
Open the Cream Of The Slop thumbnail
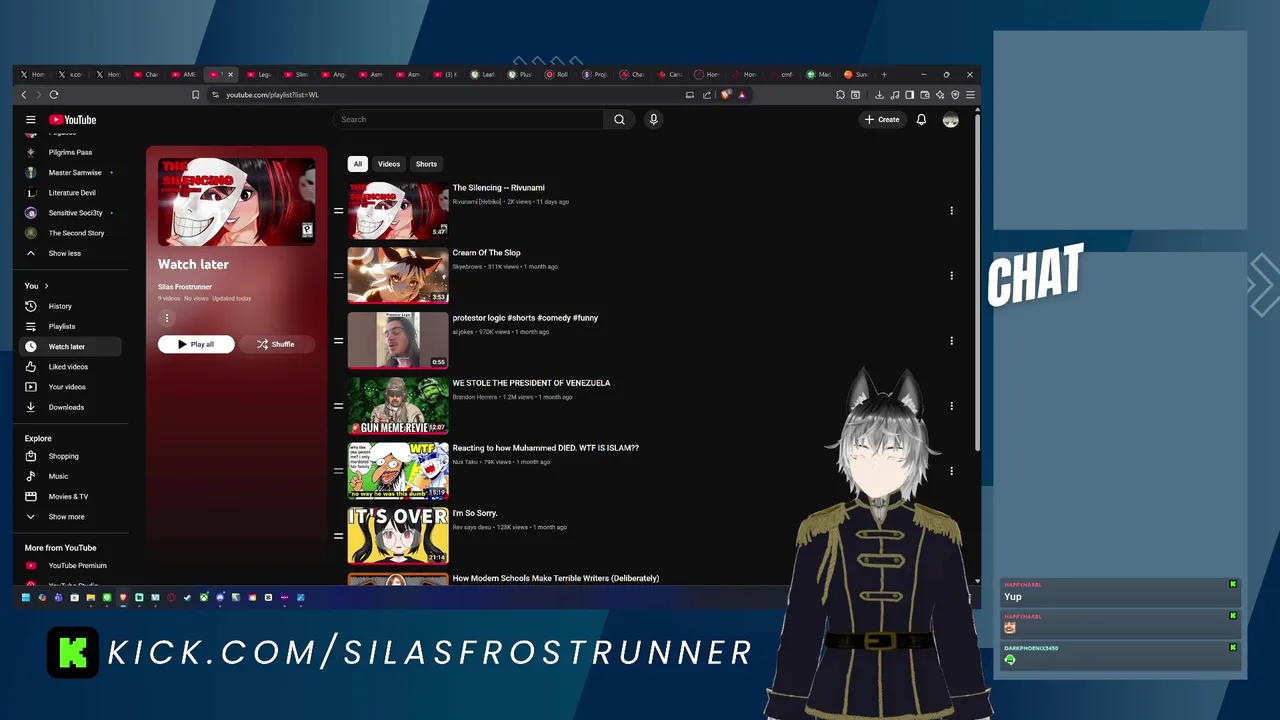click(398, 275)
